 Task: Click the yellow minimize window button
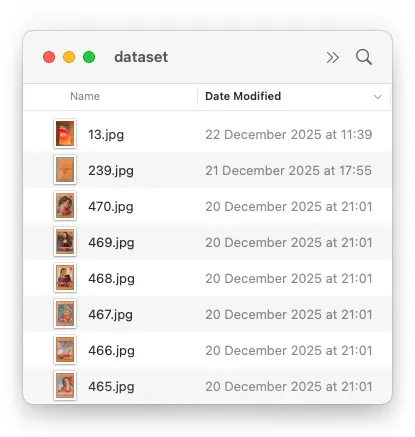coord(69,57)
